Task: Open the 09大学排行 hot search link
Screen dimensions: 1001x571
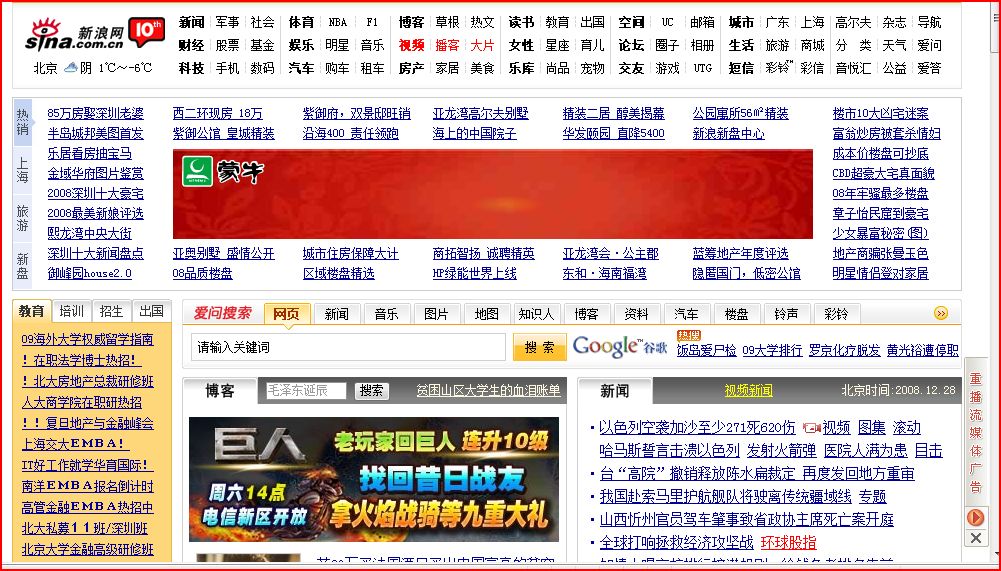Action: tap(772, 350)
